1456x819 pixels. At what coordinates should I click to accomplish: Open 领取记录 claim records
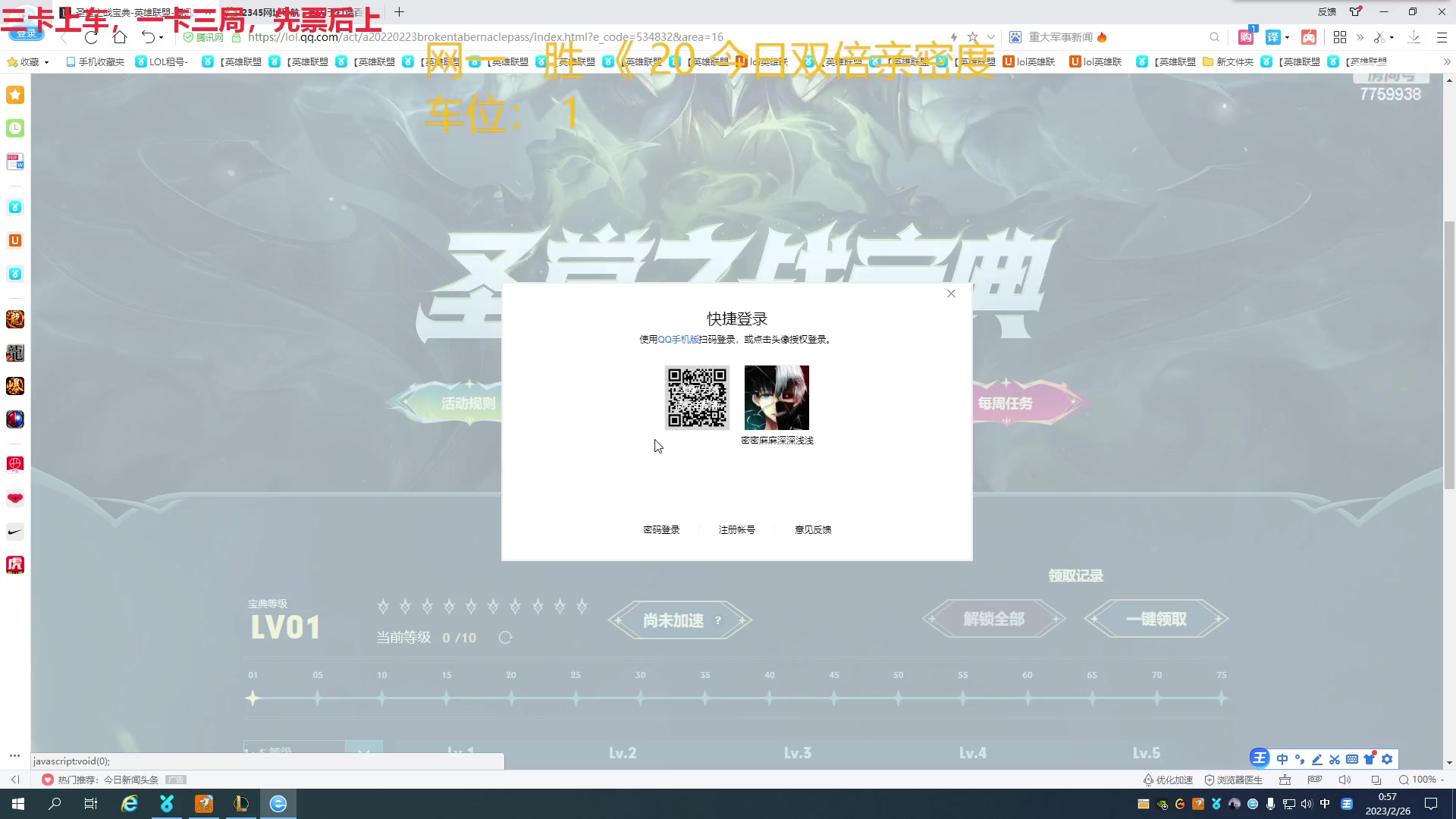click(1075, 576)
